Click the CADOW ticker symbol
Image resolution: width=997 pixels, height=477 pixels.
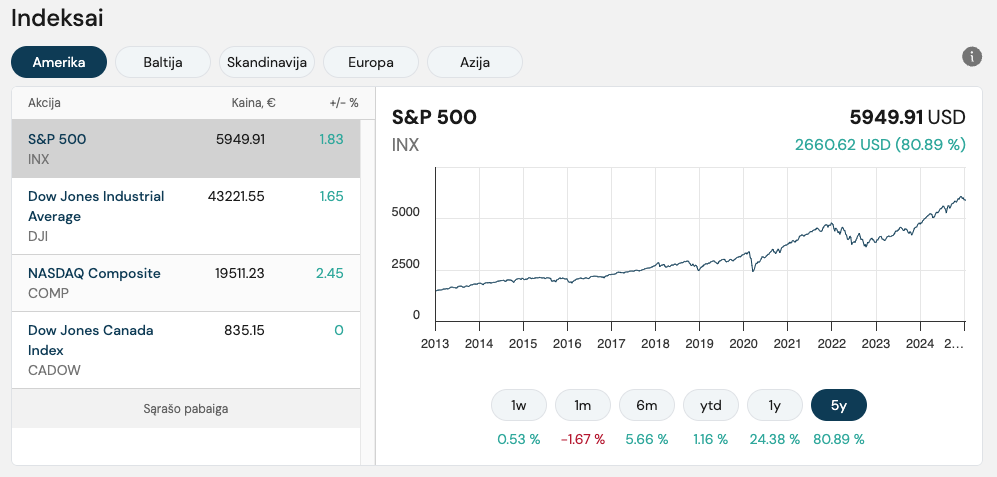(54, 370)
